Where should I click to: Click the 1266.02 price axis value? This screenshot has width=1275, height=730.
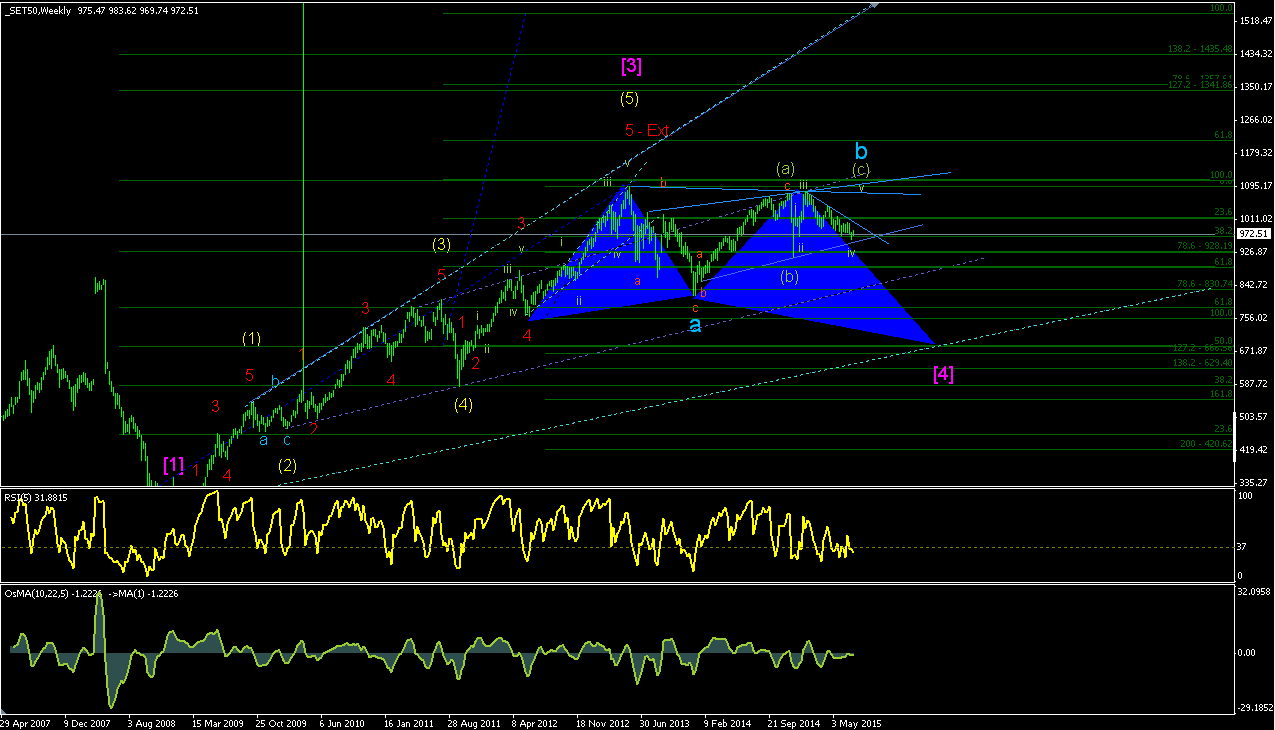(x=1254, y=120)
